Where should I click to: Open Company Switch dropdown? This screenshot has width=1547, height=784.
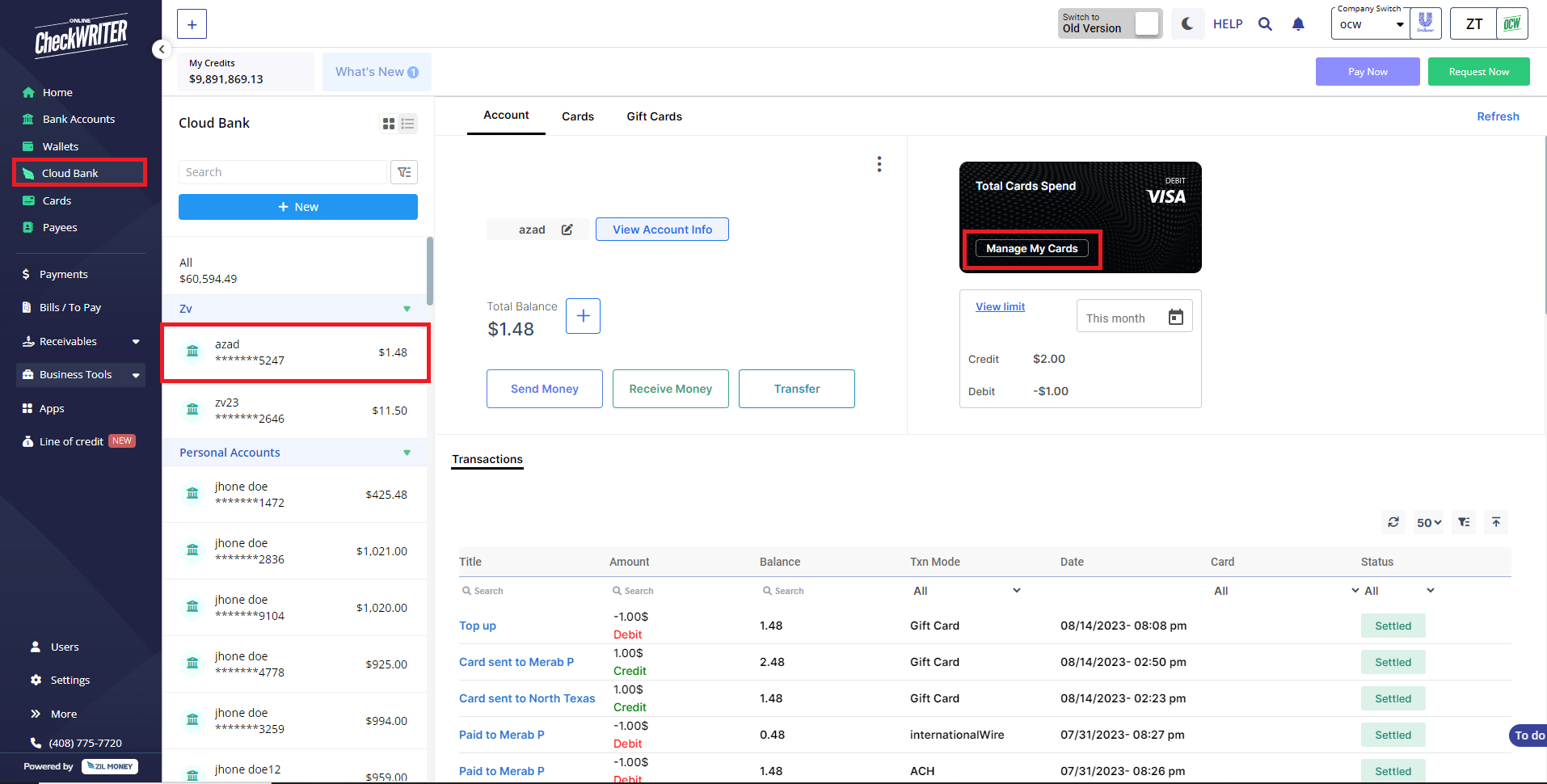pos(1371,24)
